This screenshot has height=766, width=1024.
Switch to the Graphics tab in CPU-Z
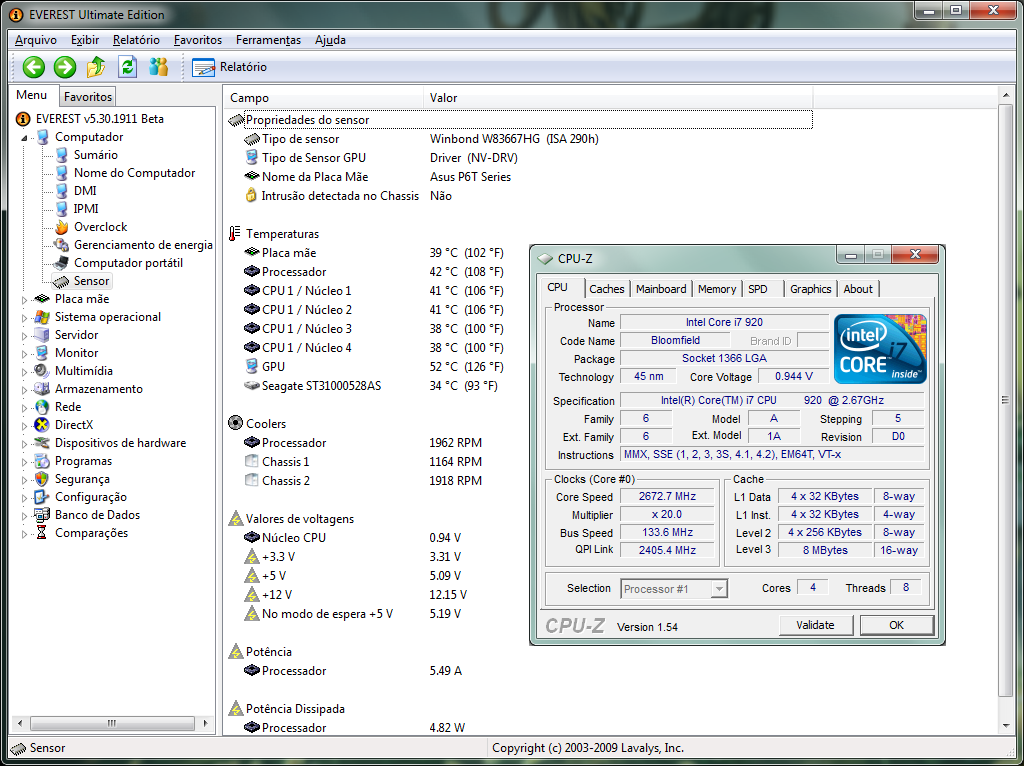click(x=810, y=289)
